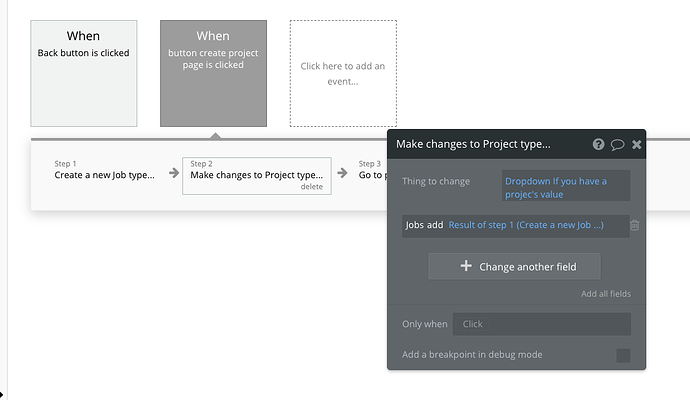Delete the Jobs add field with trash icon

(x=634, y=226)
